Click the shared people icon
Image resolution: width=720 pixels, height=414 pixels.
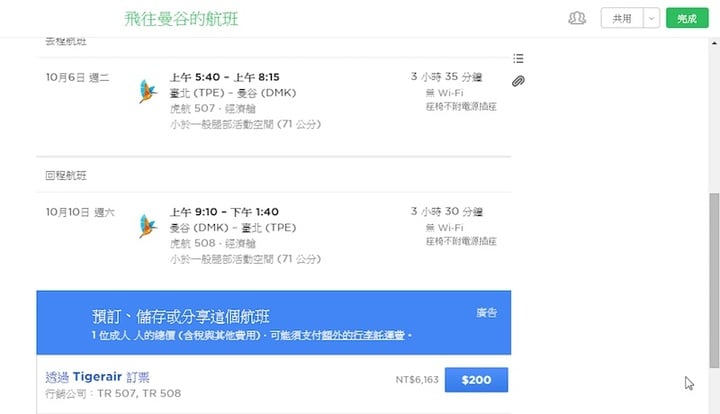[x=576, y=18]
